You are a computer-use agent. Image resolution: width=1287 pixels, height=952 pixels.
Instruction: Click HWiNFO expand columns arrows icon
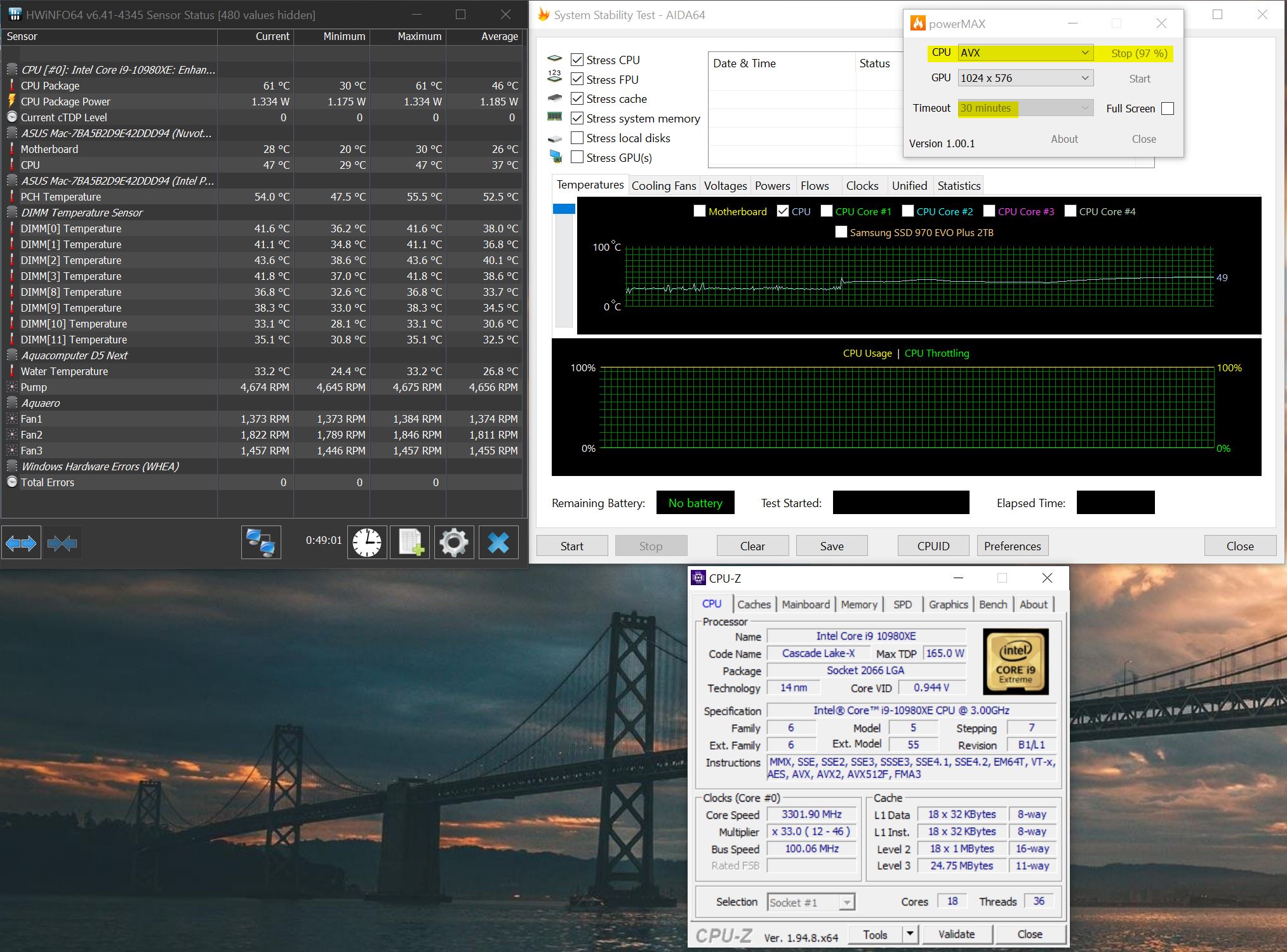(21, 543)
